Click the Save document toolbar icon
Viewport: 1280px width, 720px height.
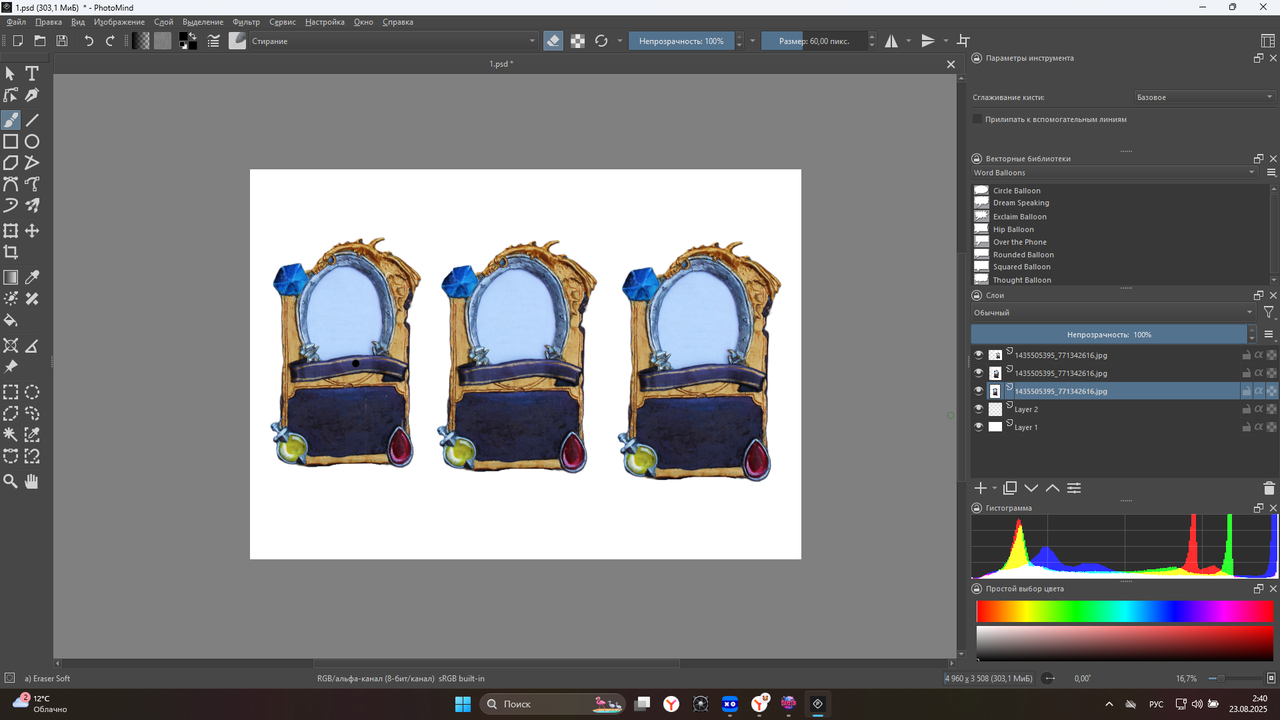62,41
